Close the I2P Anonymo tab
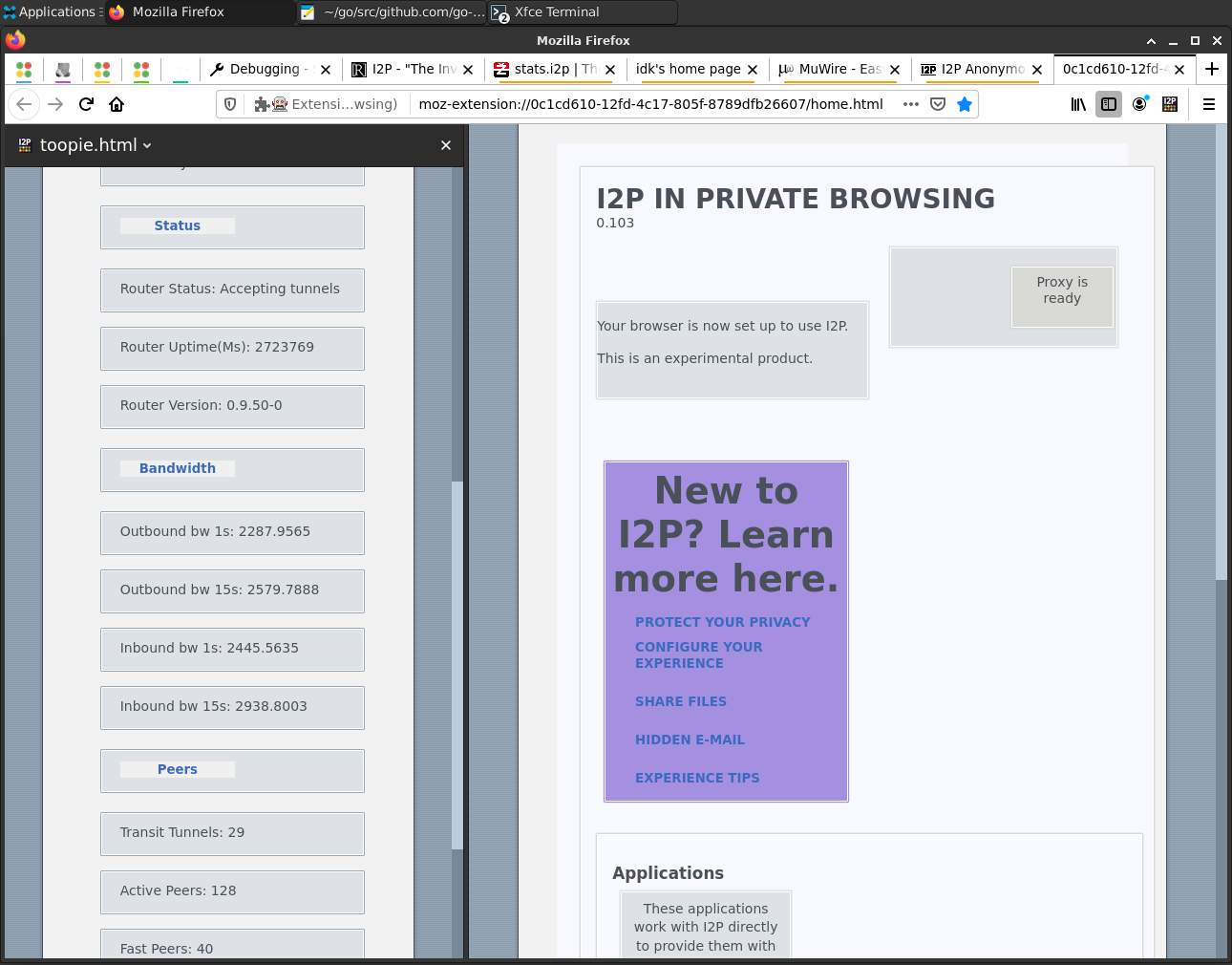 pos(1037,70)
